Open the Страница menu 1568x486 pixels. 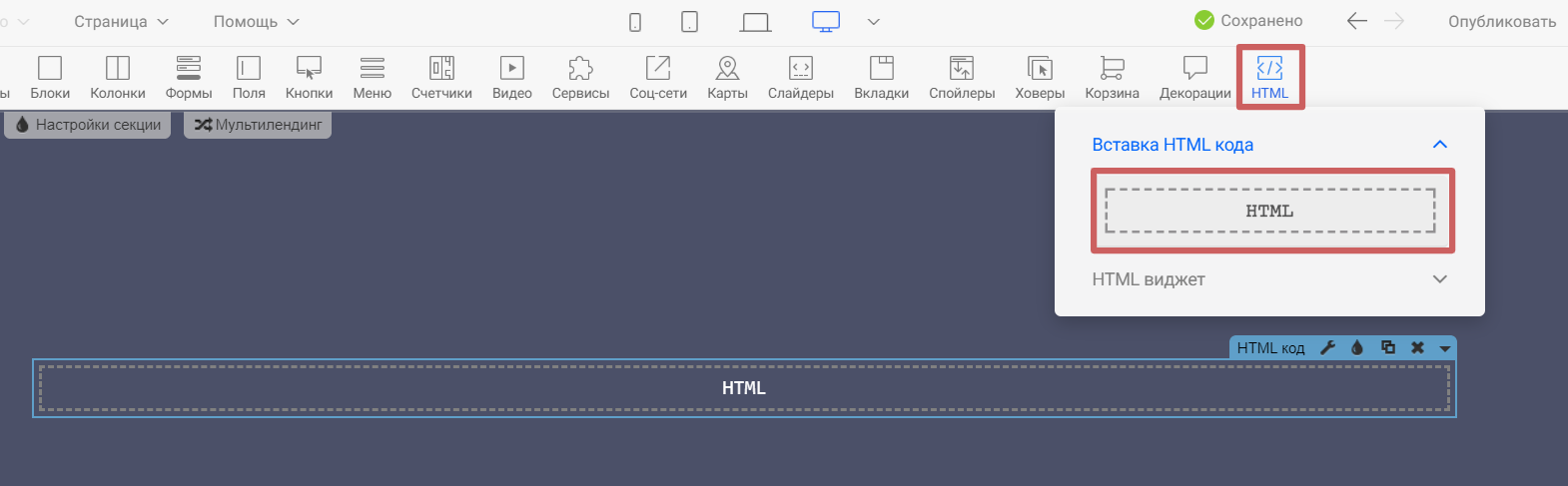tap(121, 22)
